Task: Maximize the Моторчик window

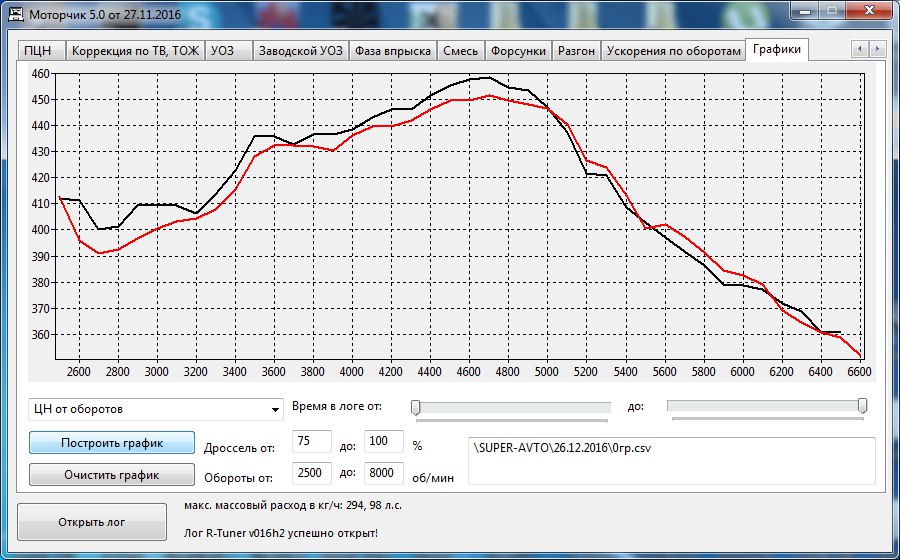Action: click(832, 11)
